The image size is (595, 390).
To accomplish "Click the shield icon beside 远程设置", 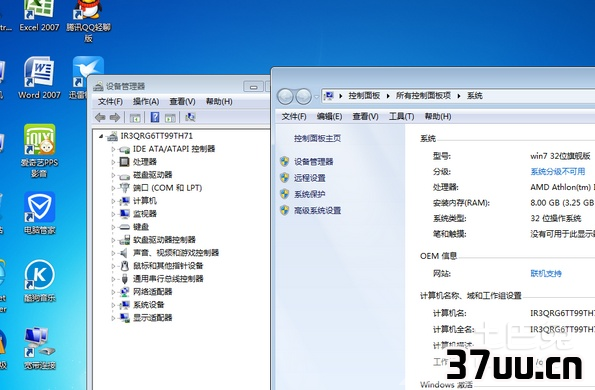I will click(x=285, y=178).
